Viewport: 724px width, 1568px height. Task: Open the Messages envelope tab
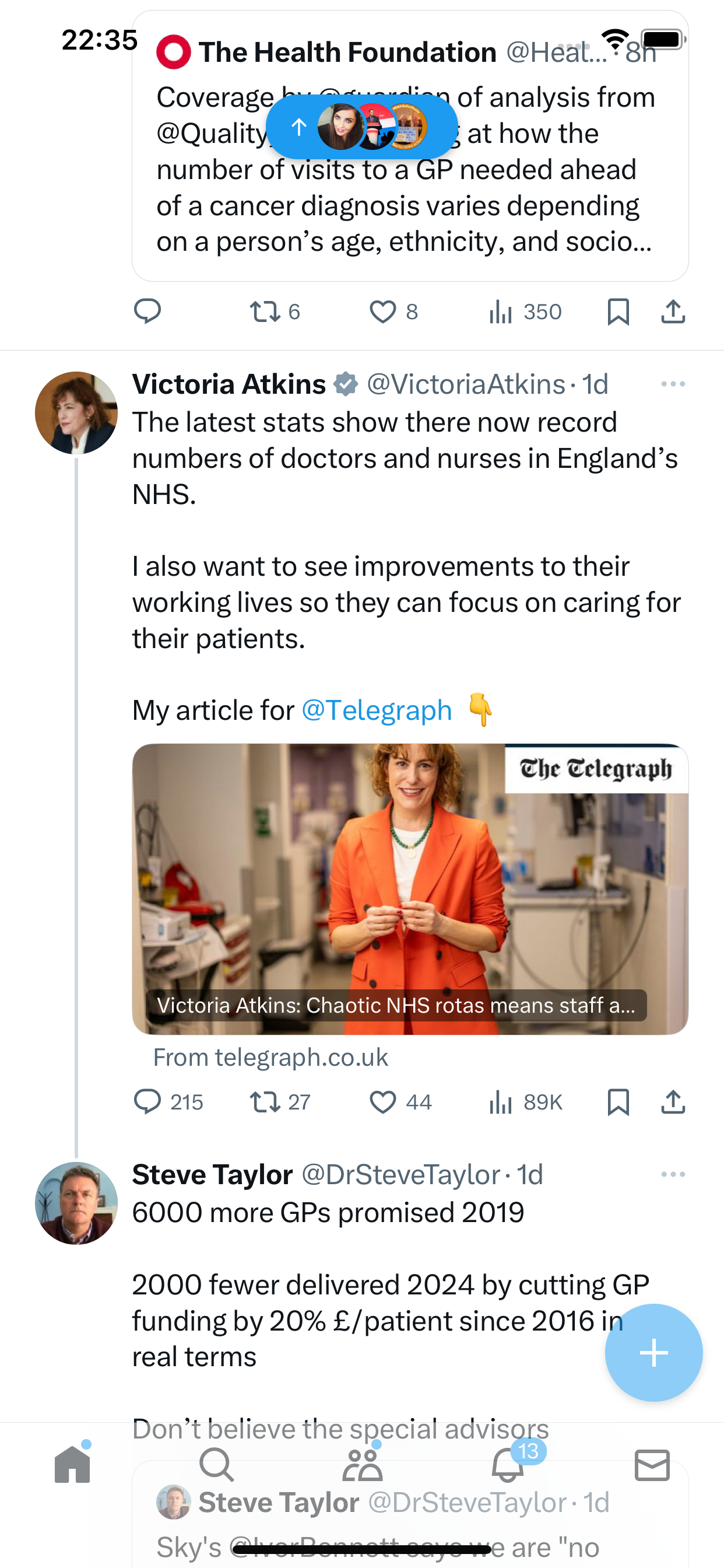coord(652,1465)
